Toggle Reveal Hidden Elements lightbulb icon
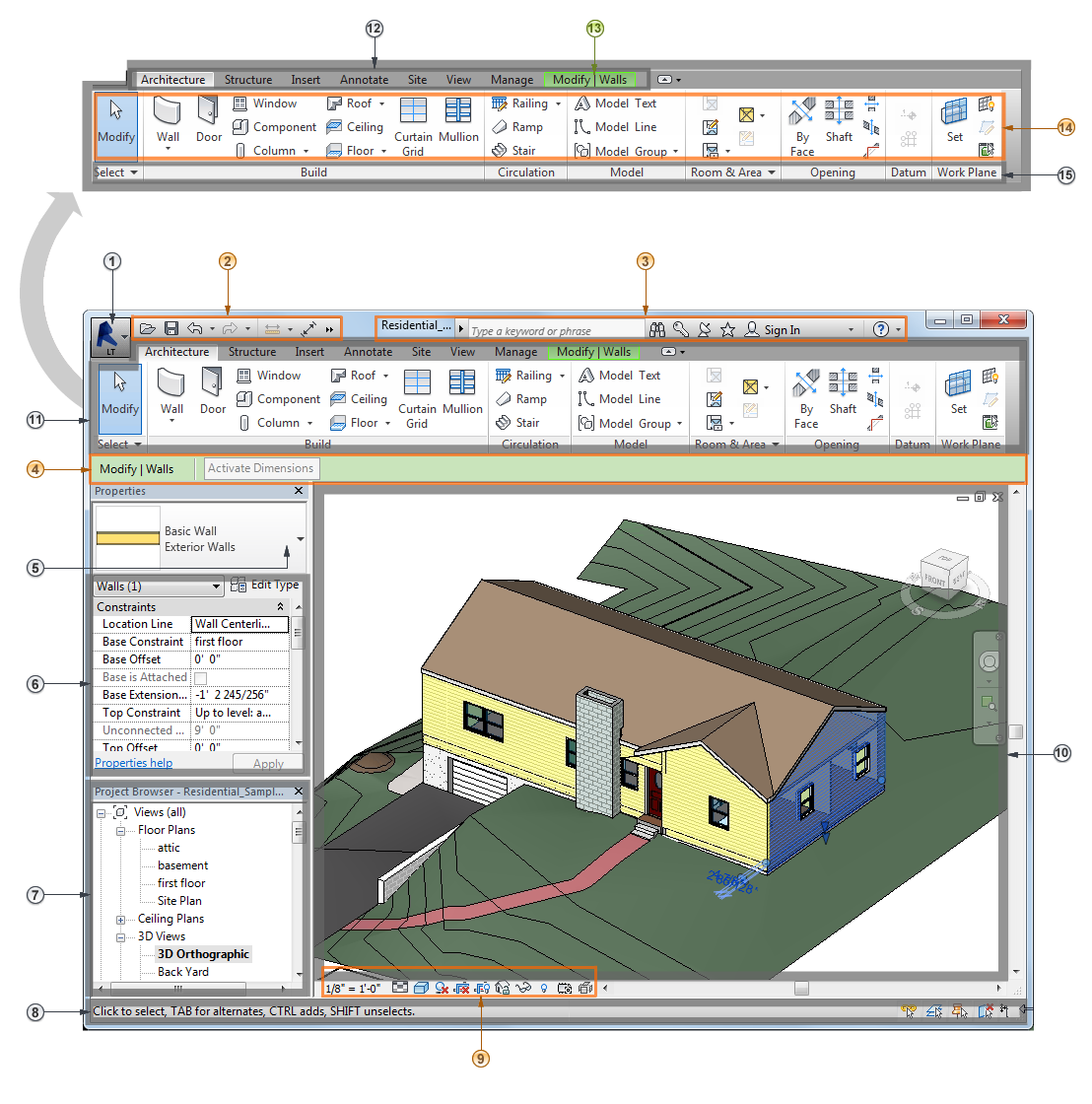Screen dimensions: 1092x1104 pyautogui.click(x=543, y=988)
